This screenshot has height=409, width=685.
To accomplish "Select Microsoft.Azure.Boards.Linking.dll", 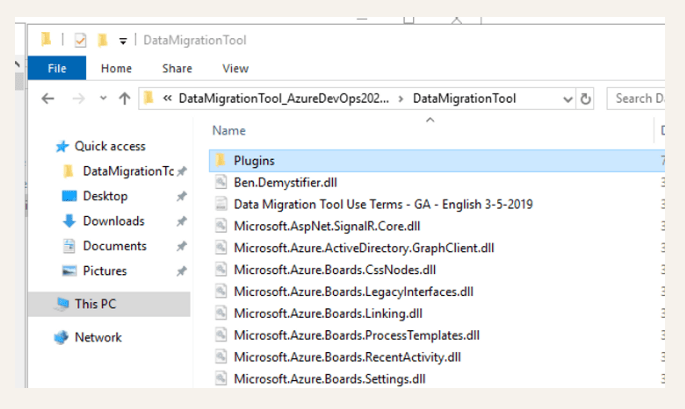I will 328,313.
